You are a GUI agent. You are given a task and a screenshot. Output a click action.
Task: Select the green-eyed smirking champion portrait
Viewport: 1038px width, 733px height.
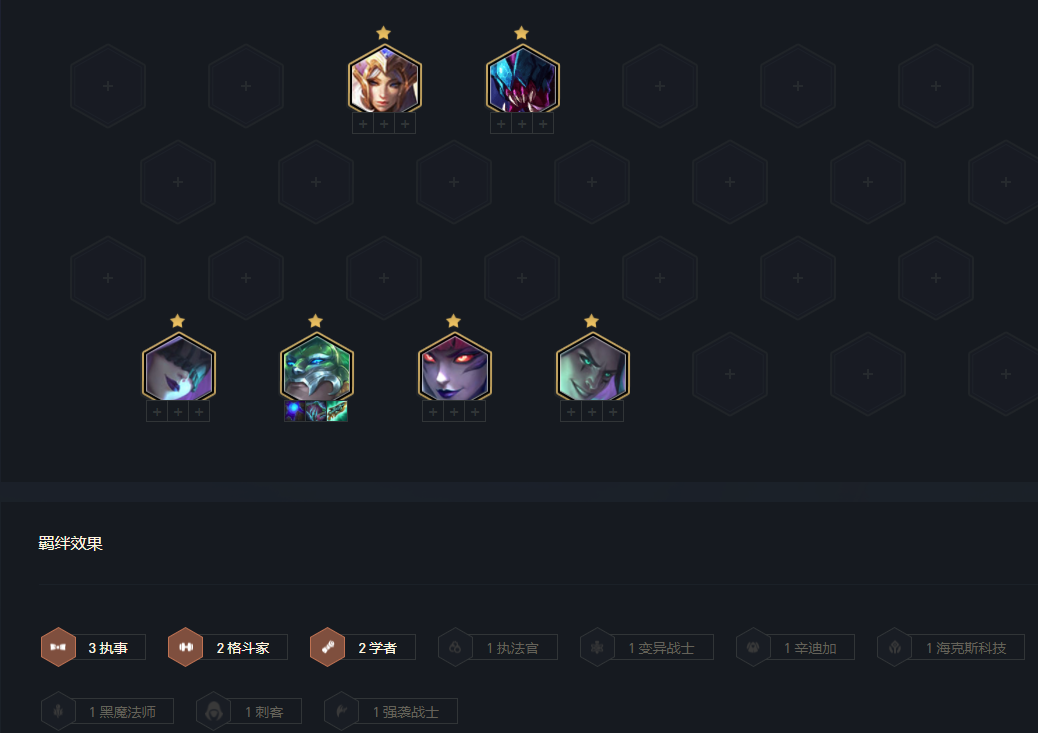[x=592, y=367]
